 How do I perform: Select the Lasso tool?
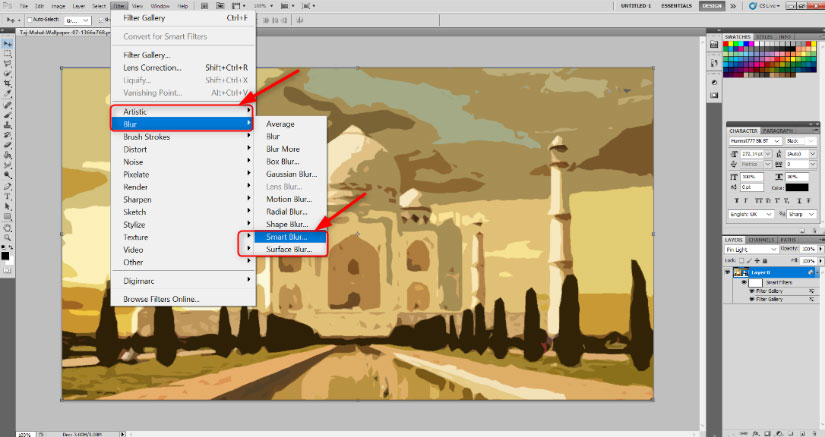click(7, 64)
